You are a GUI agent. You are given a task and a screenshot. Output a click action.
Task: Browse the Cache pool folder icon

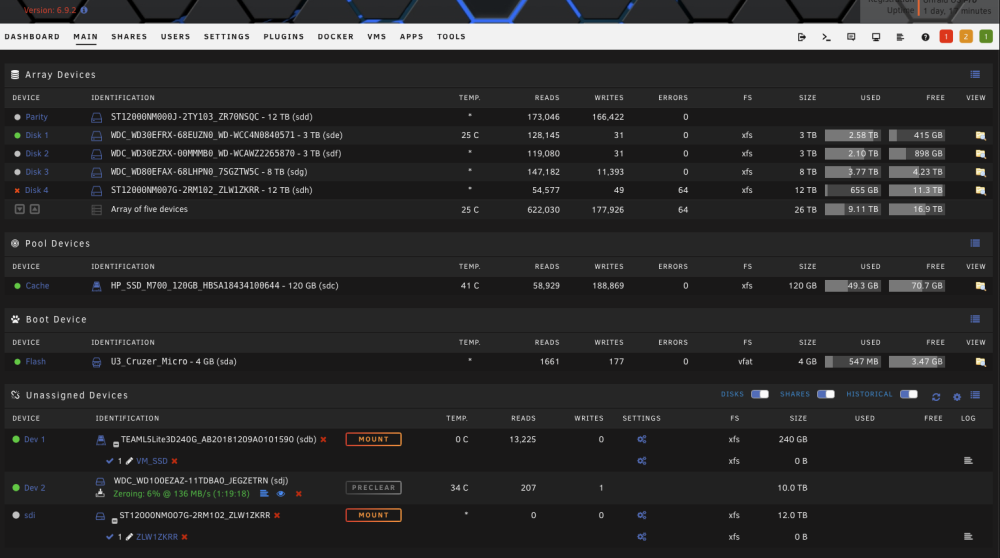(x=980, y=286)
